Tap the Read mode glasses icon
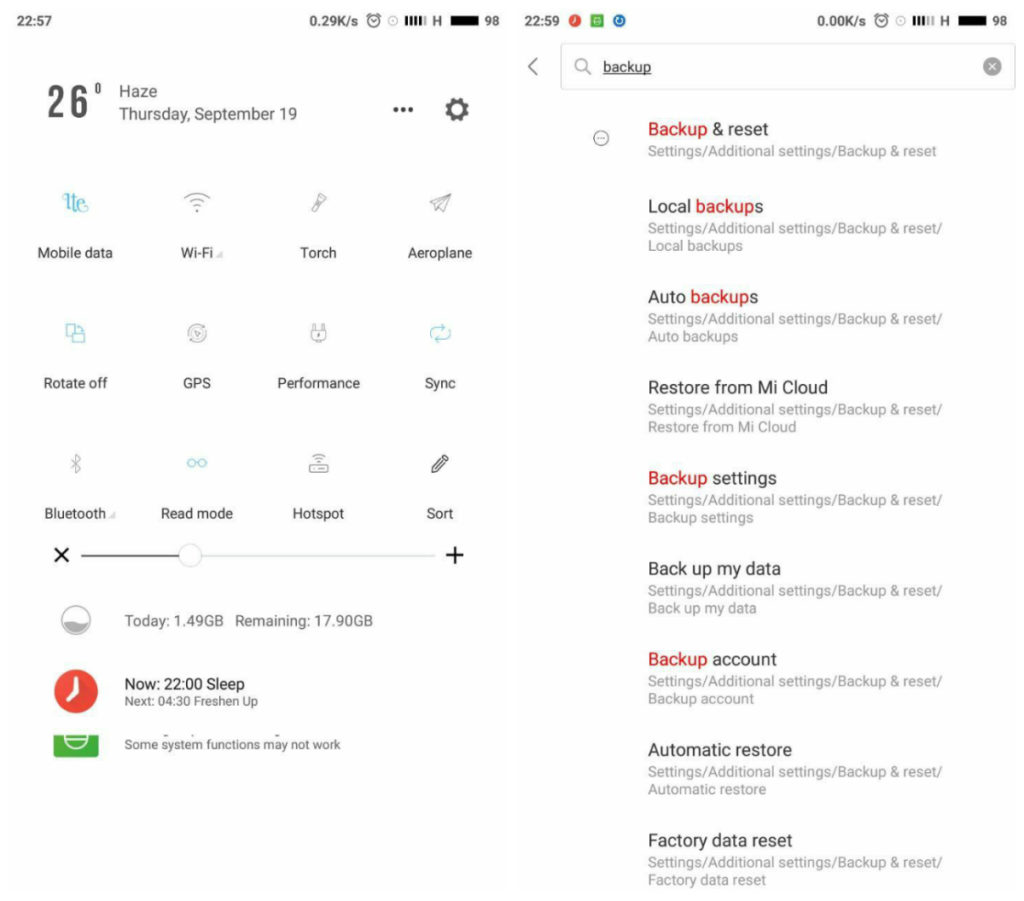The width and height of the screenshot is (1024, 901). (x=197, y=463)
